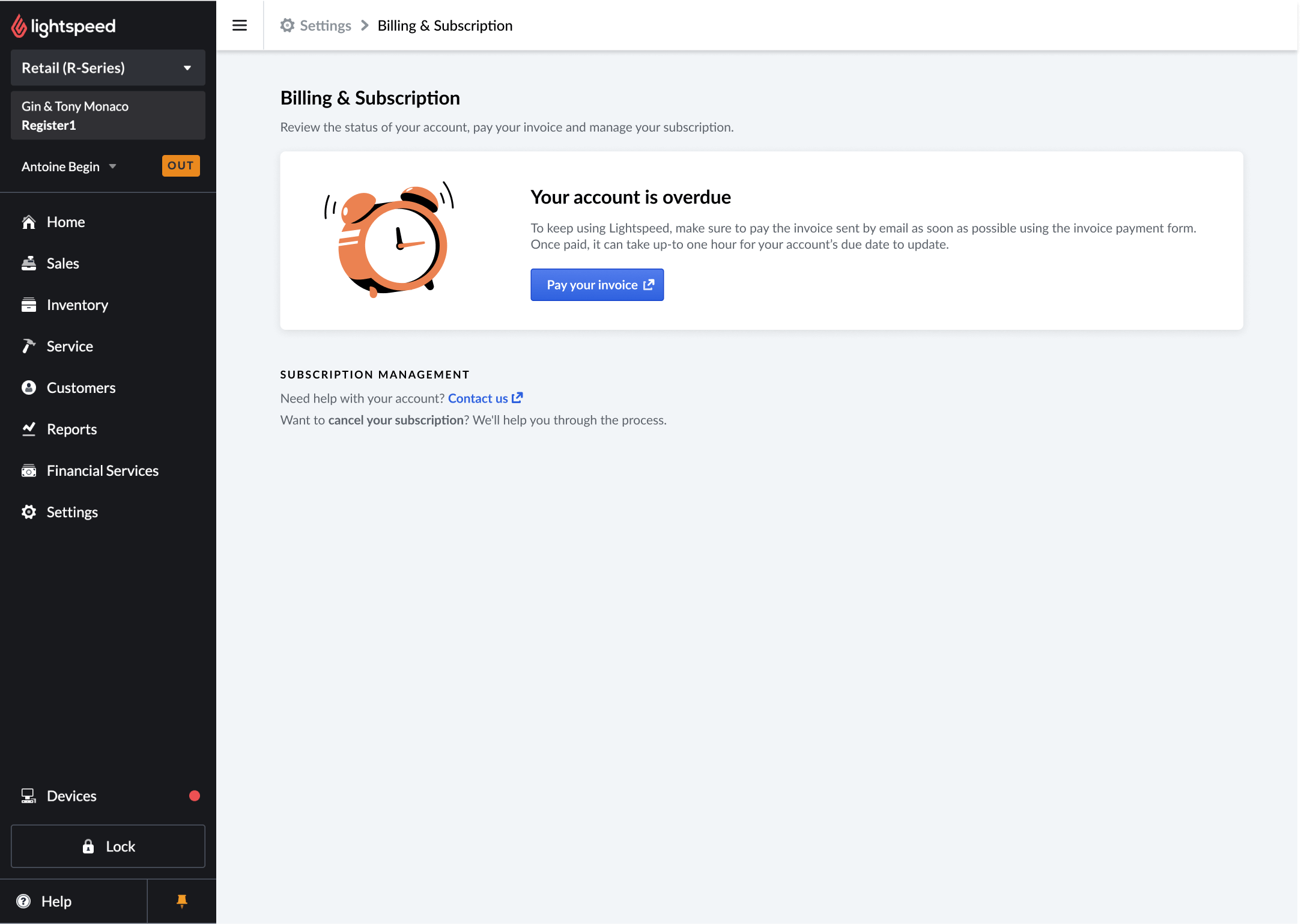Click the Lightspeed flame logo
1301x924 pixels.
click(x=19, y=26)
